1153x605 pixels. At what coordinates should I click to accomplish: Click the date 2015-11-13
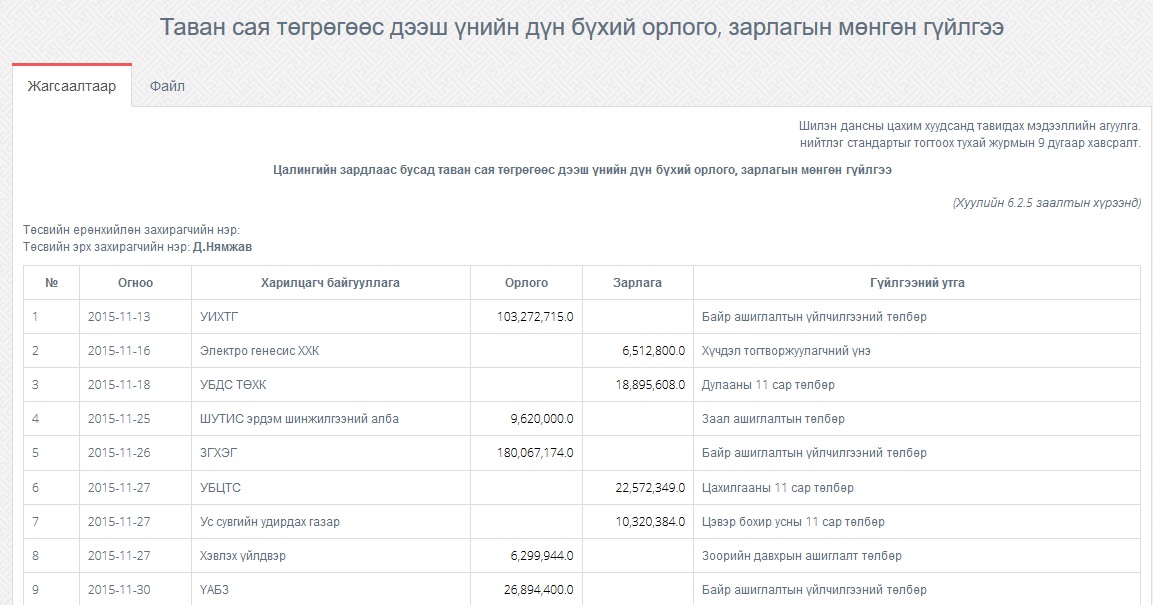click(119, 317)
